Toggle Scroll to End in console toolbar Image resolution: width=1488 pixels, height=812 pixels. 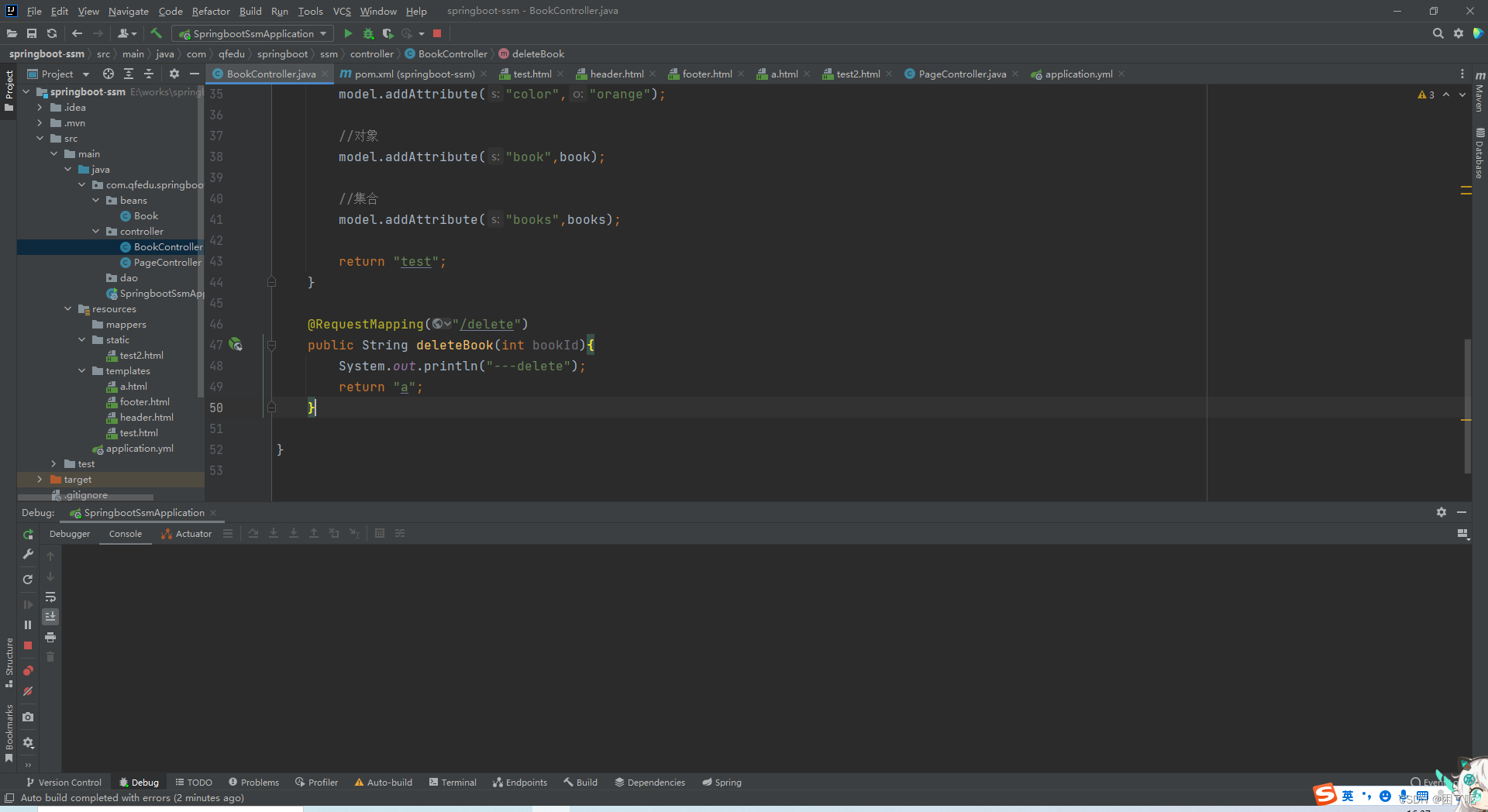tap(50, 616)
